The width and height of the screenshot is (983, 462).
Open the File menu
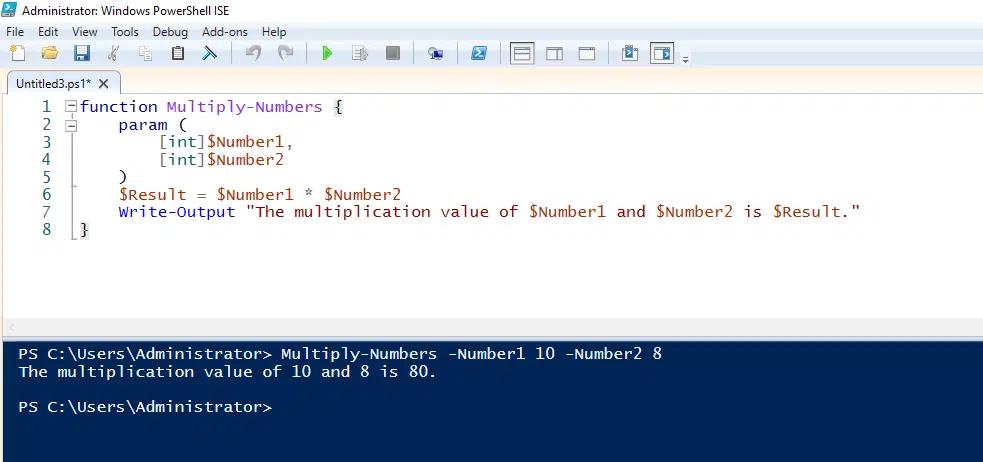pos(14,31)
